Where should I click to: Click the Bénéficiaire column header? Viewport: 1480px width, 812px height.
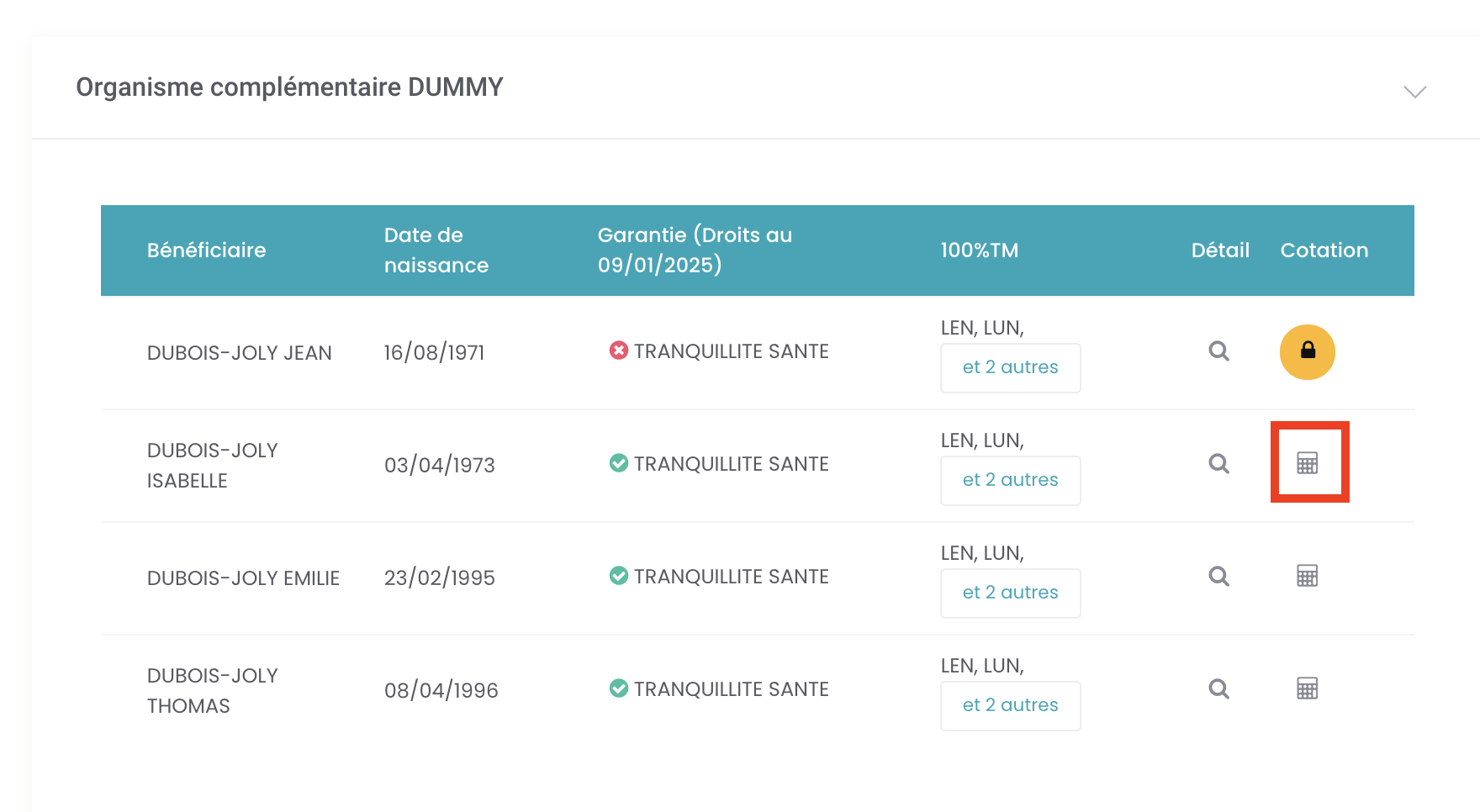[206, 250]
